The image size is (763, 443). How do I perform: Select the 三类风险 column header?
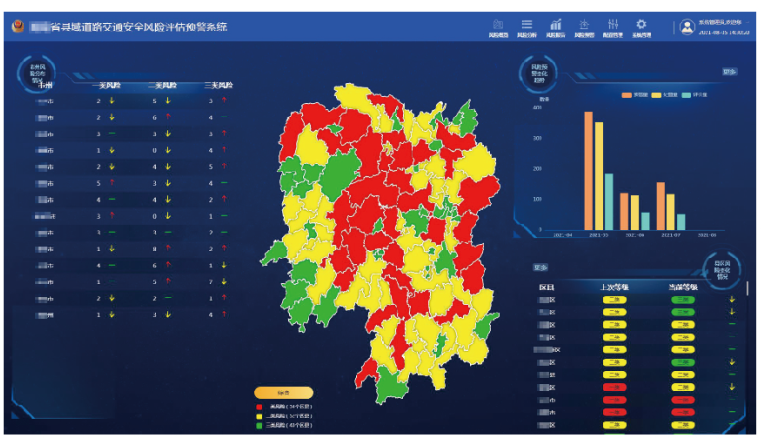[218, 85]
